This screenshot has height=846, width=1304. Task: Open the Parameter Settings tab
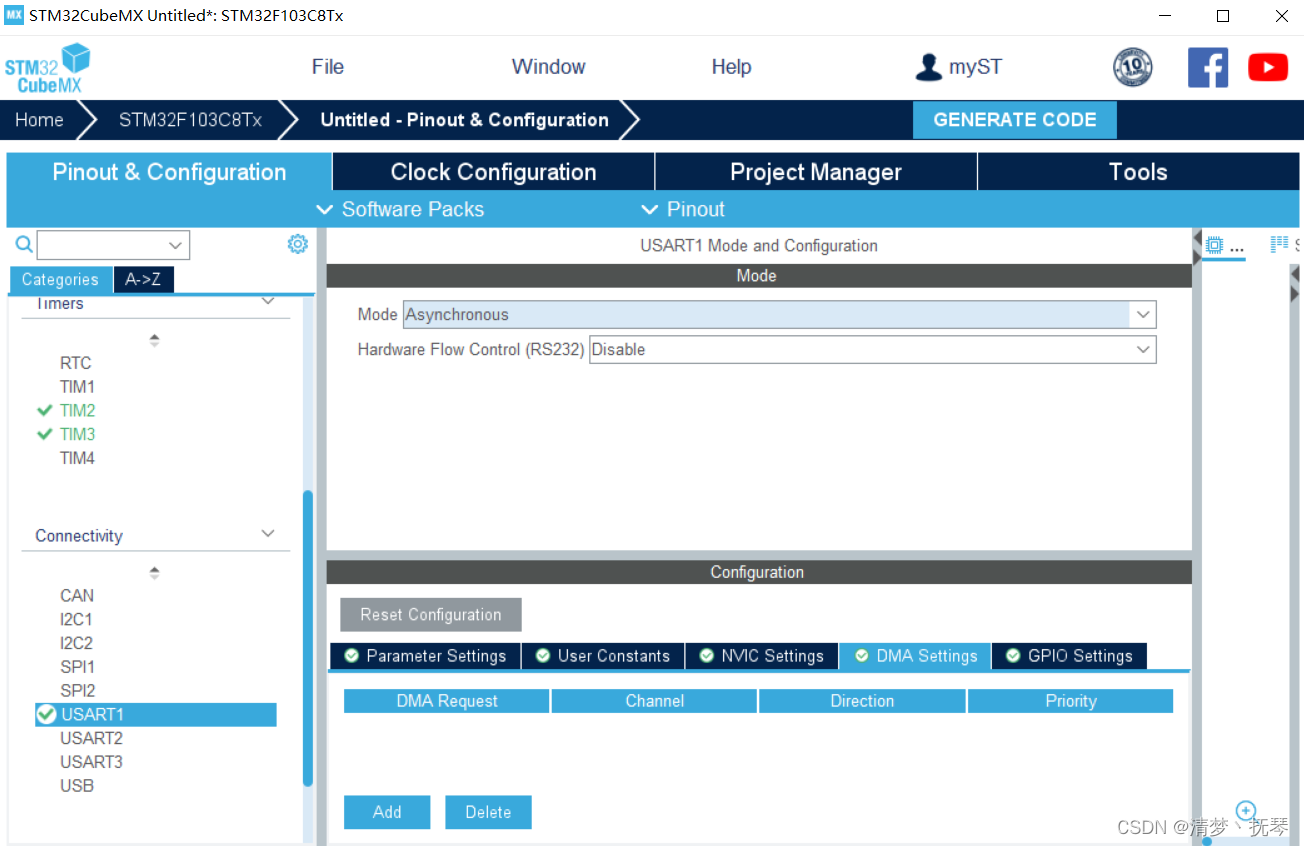click(425, 656)
